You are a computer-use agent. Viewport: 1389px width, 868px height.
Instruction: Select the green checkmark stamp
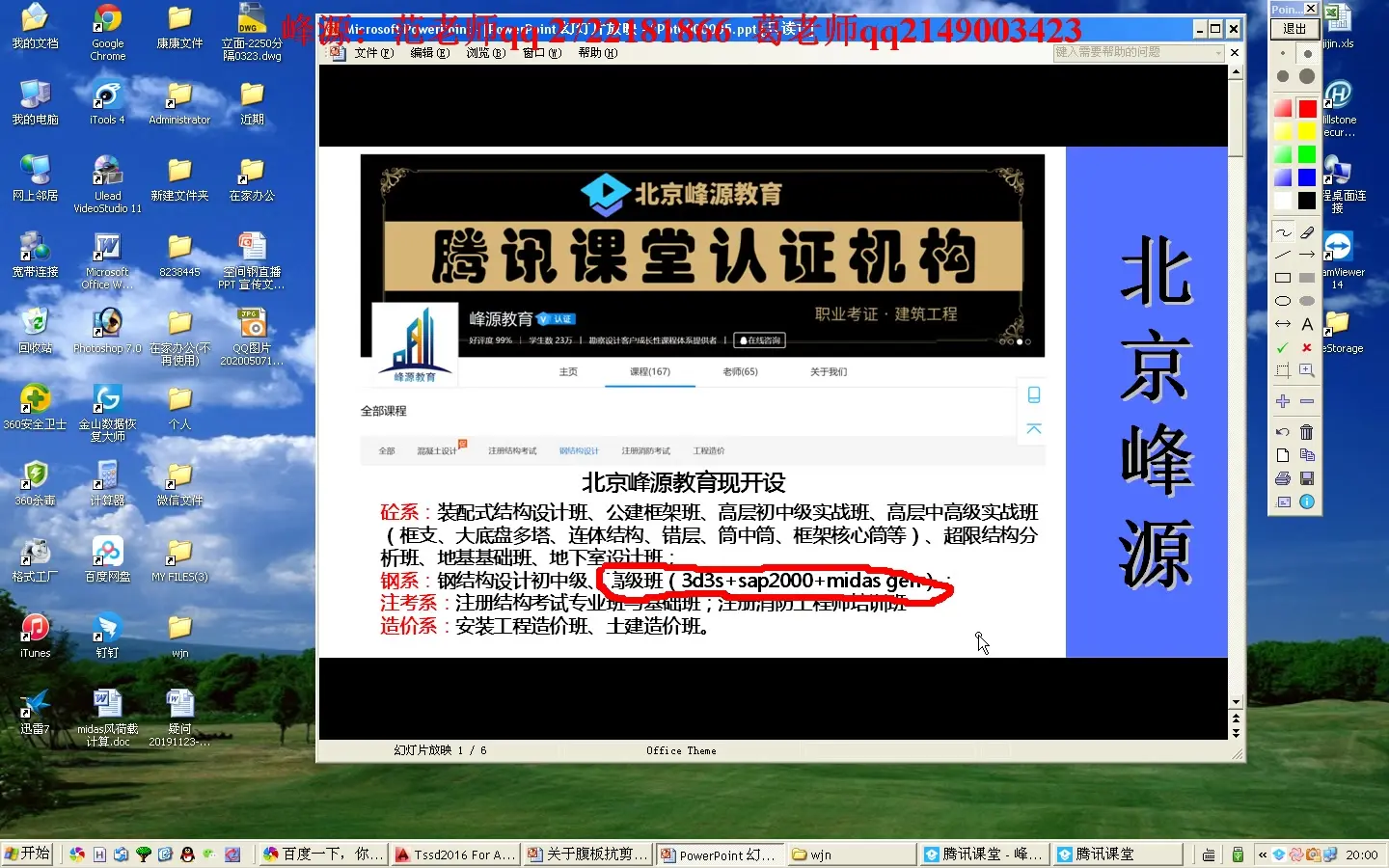(x=1283, y=347)
